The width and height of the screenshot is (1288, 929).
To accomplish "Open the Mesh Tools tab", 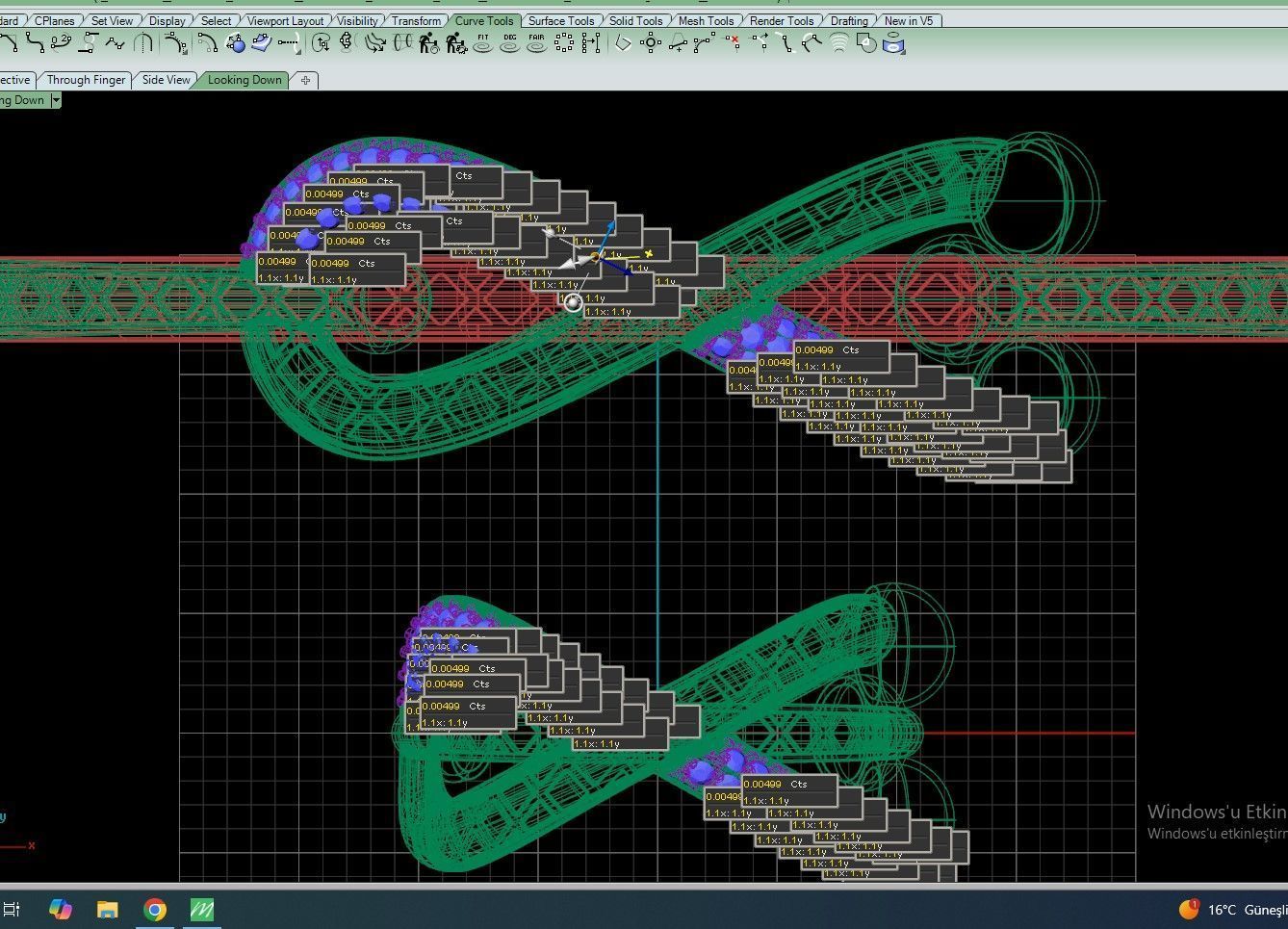I will coord(706,20).
